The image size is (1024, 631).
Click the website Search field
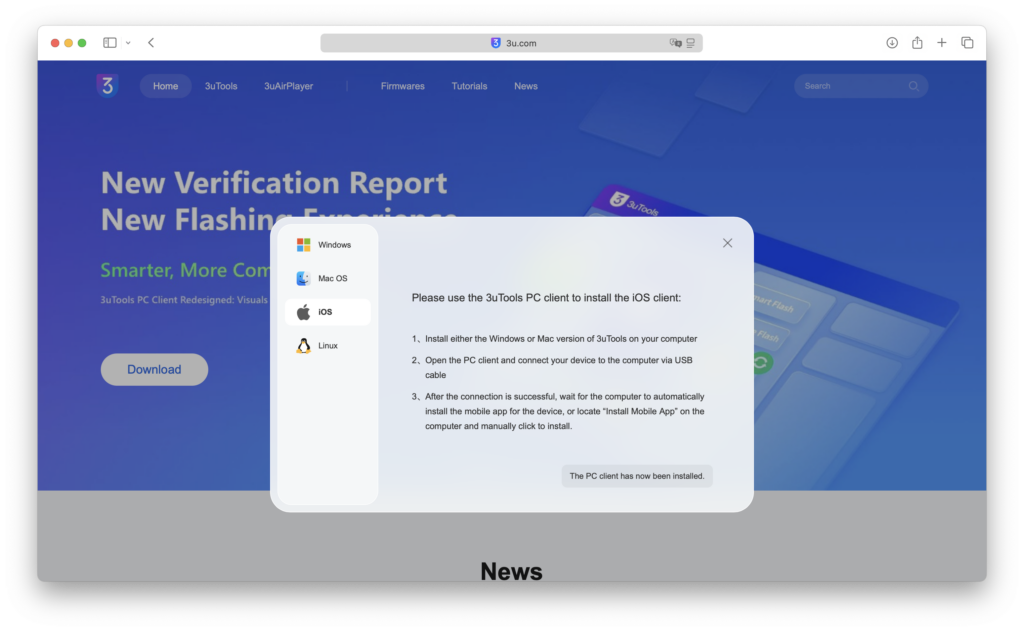click(x=861, y=86)
